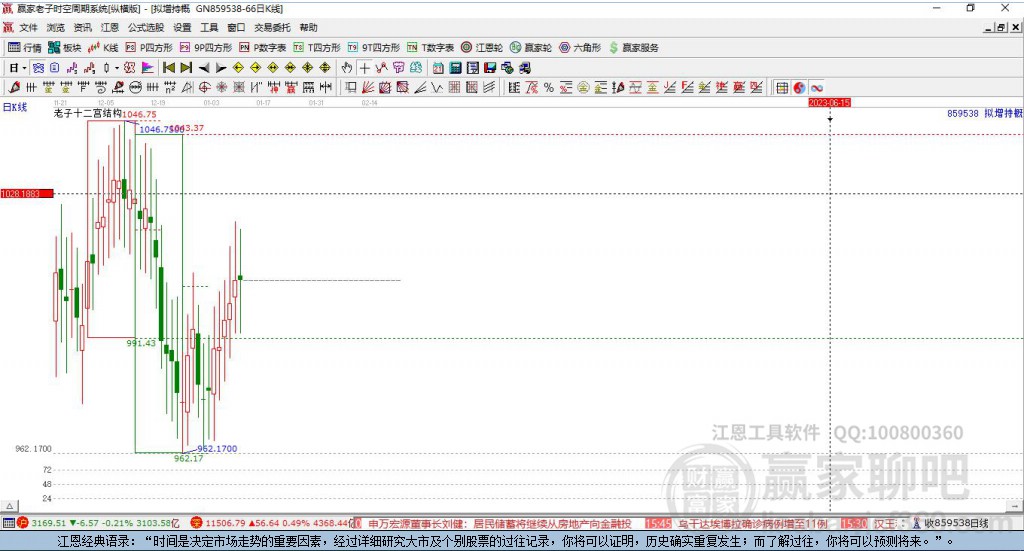Open the T数字表 tool
The width and height of the screenshot is (1024, 551).
tap(430, 48)
